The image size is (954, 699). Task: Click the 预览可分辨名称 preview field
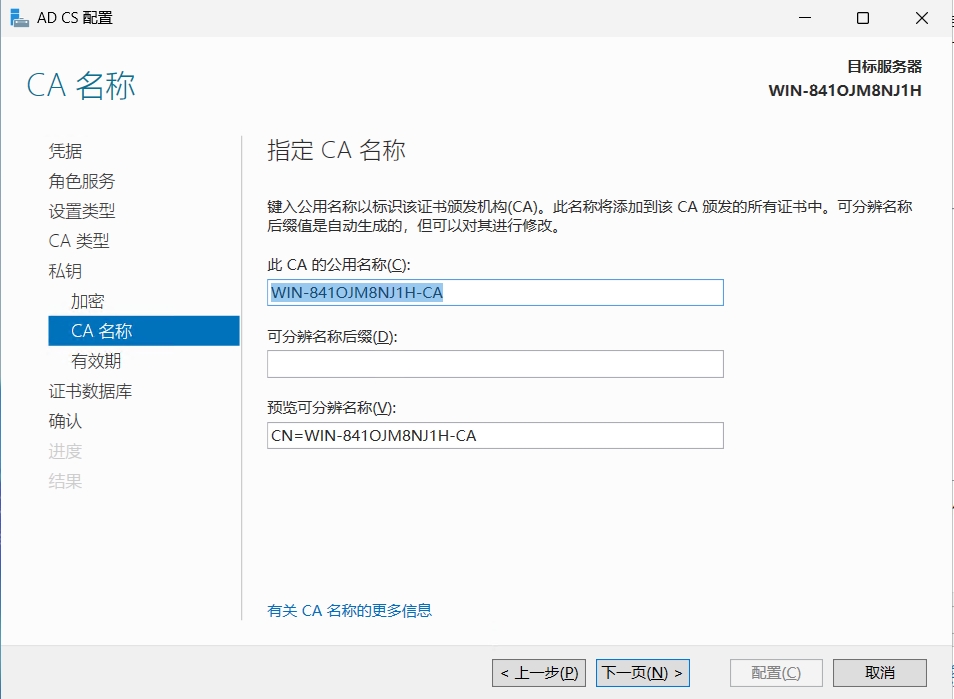pos(495,436)
